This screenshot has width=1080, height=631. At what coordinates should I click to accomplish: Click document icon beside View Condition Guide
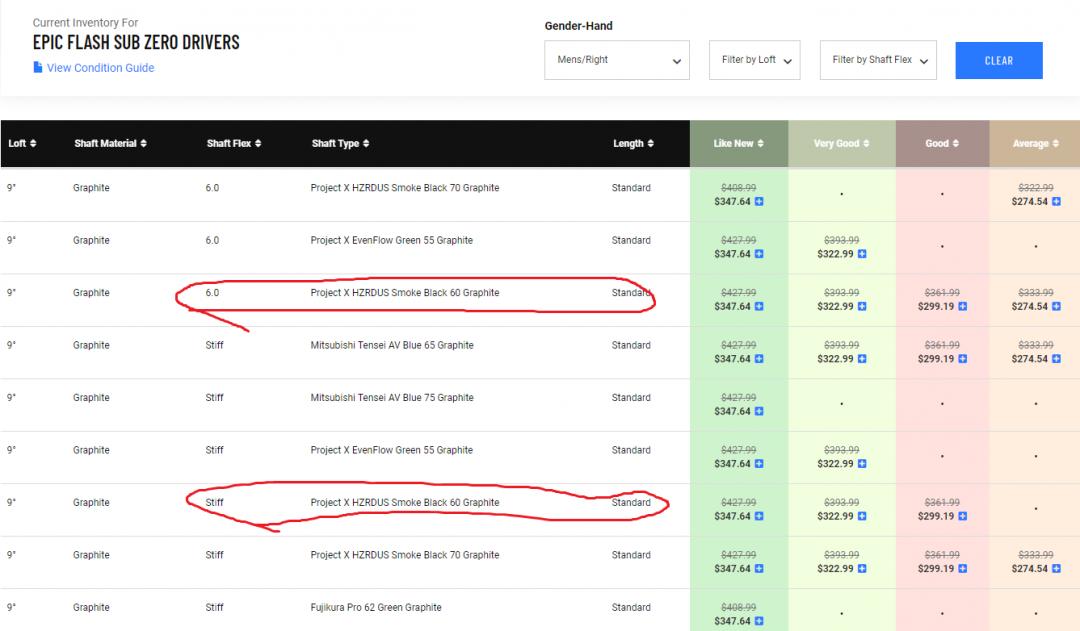(38, 68)
